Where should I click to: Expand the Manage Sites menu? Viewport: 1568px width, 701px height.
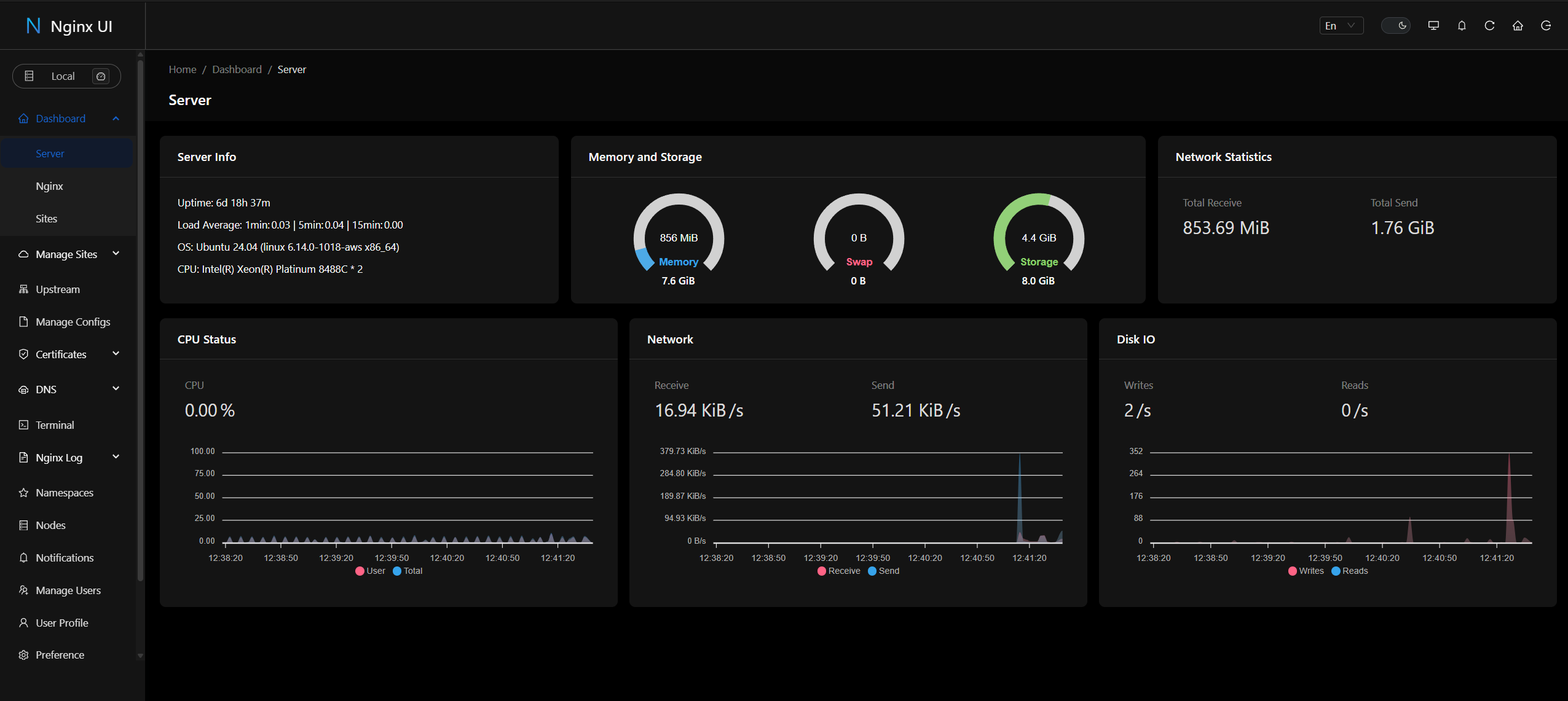pyautogui.click(x=67, y=254)
